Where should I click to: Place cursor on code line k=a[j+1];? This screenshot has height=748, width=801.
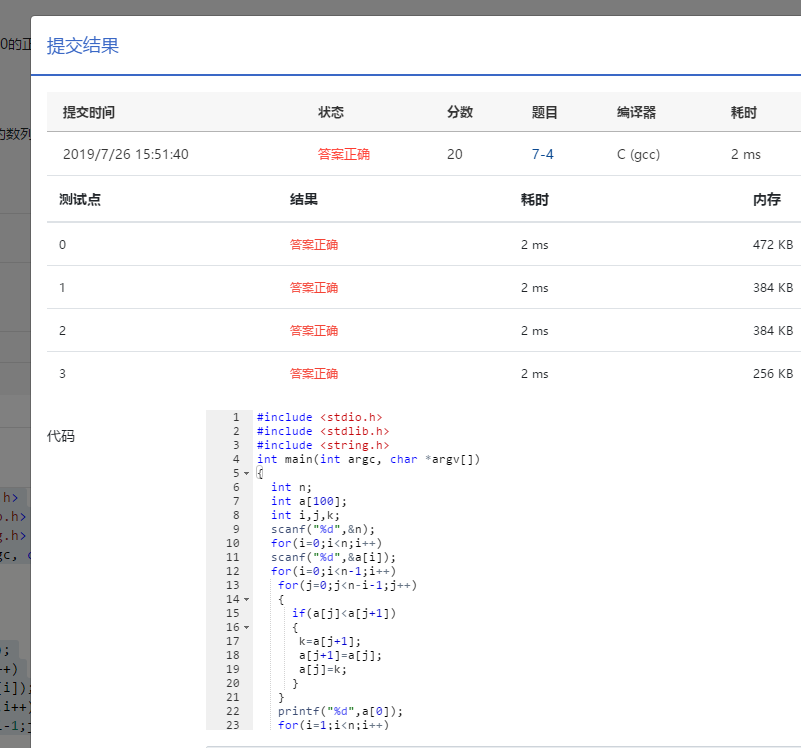pyautogui.click(x=330, y=641)
